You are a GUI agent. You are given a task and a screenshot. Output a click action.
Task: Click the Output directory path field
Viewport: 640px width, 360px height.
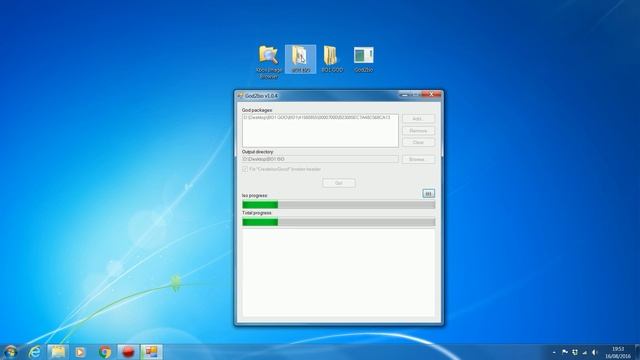pos(320,159)
